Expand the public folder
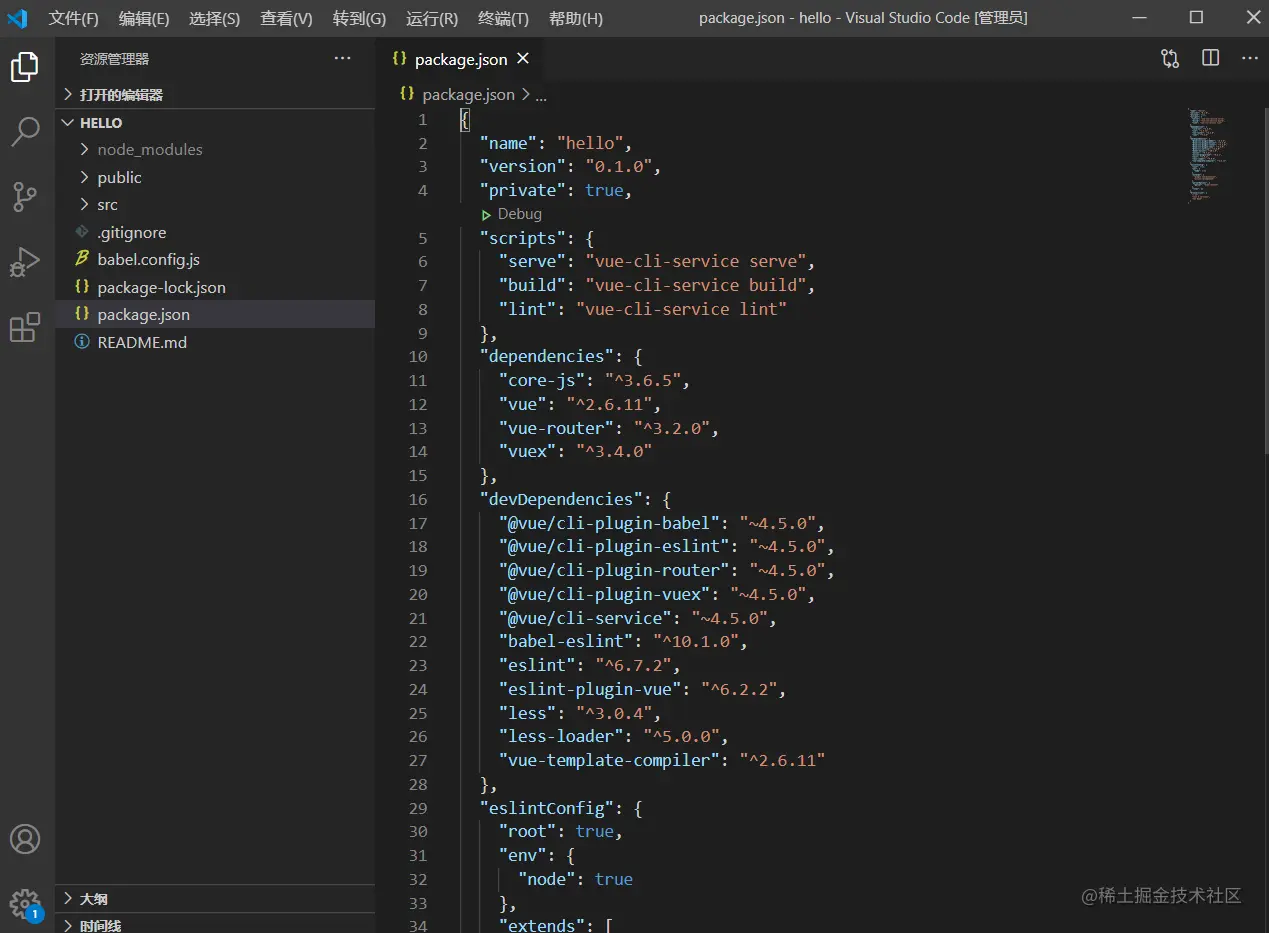This screenshot has height=933, width=1269. point(215,177)
